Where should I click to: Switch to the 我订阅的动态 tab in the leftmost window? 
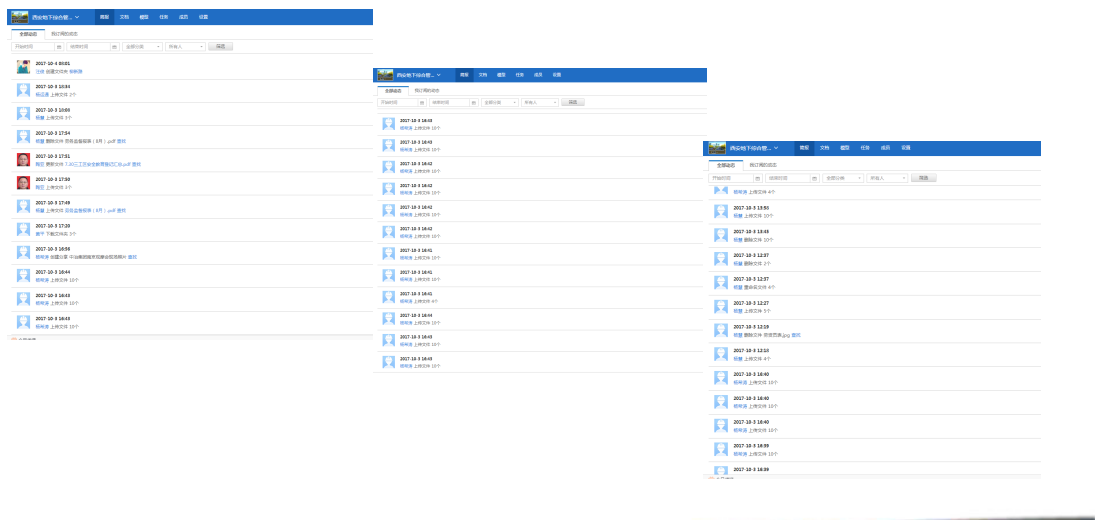point(64,34)
